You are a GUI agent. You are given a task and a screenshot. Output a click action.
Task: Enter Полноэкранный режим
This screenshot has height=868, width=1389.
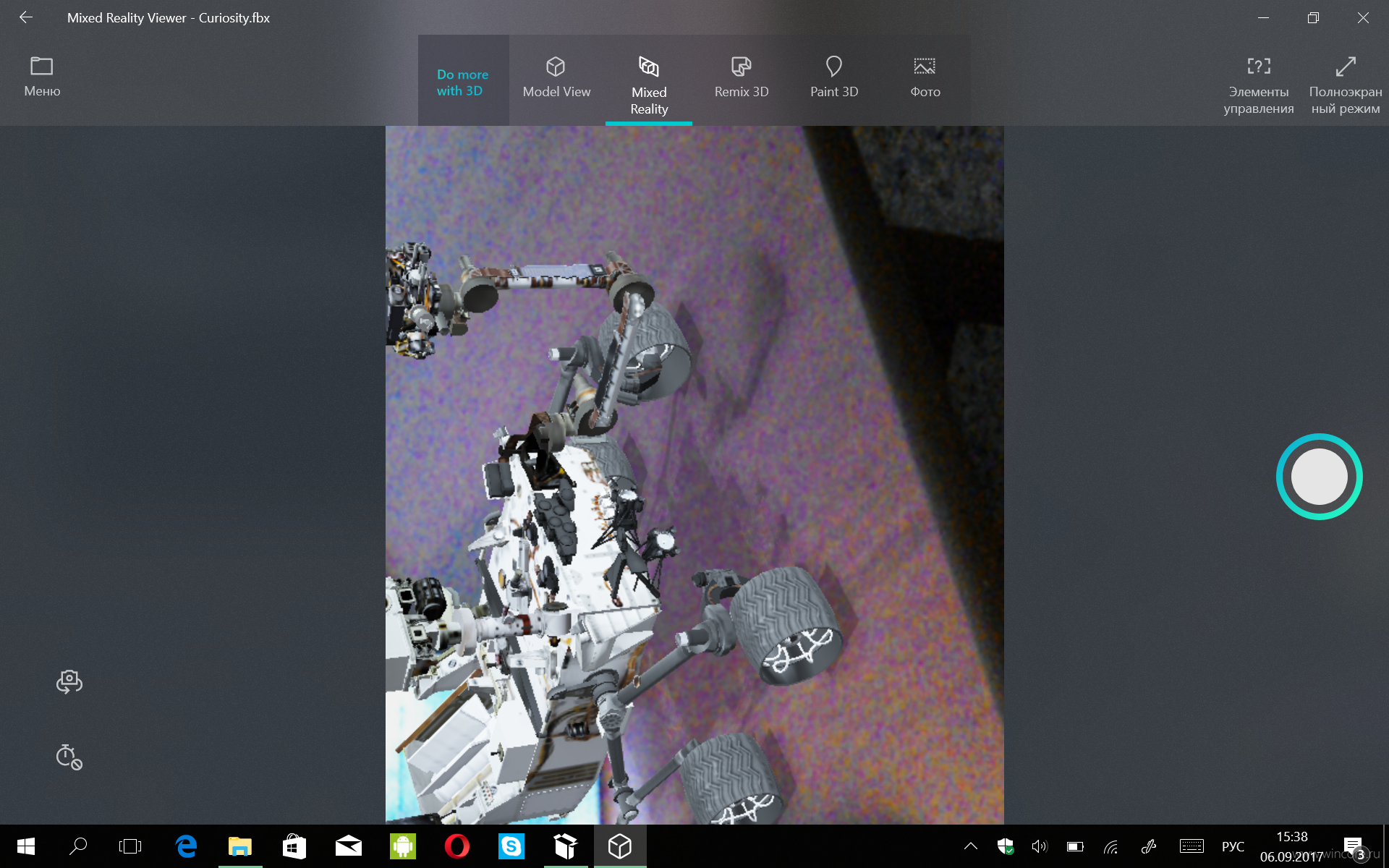click(x=1346, y=85)
